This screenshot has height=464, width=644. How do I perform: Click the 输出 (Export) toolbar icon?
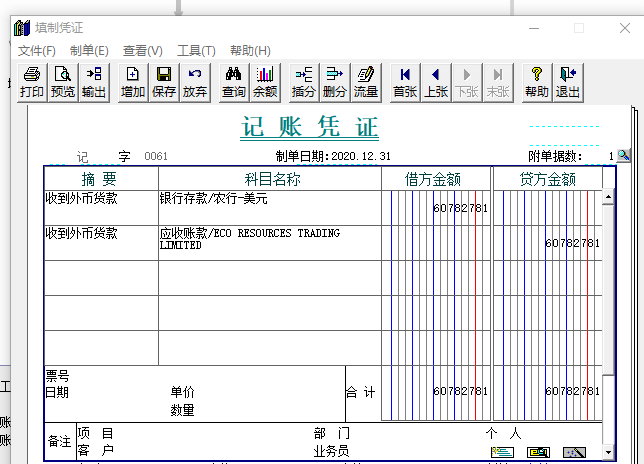point(94,83)
